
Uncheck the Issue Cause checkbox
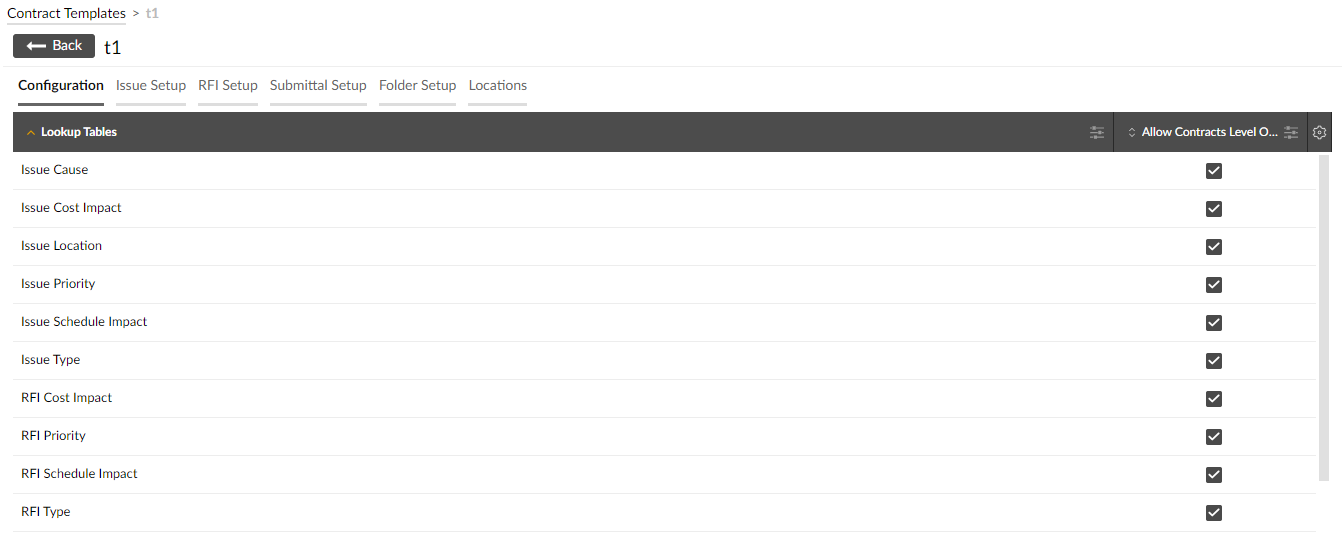(x=1214, y=171)
